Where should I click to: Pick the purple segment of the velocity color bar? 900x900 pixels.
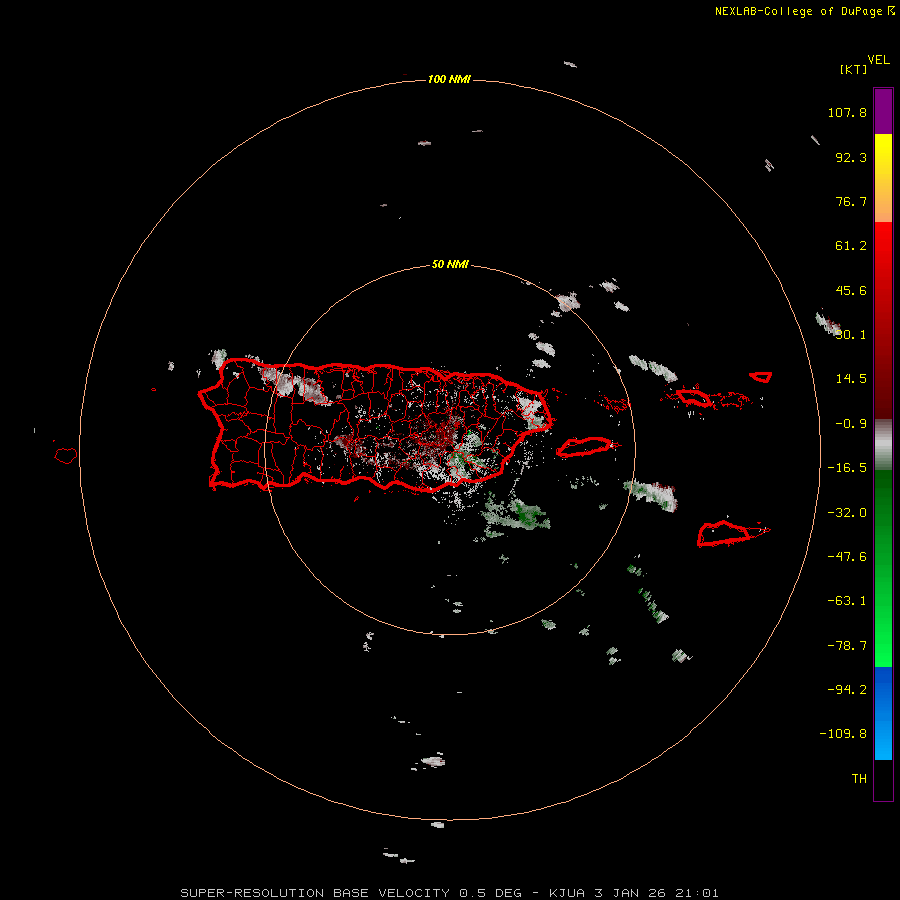pos(883,111)
